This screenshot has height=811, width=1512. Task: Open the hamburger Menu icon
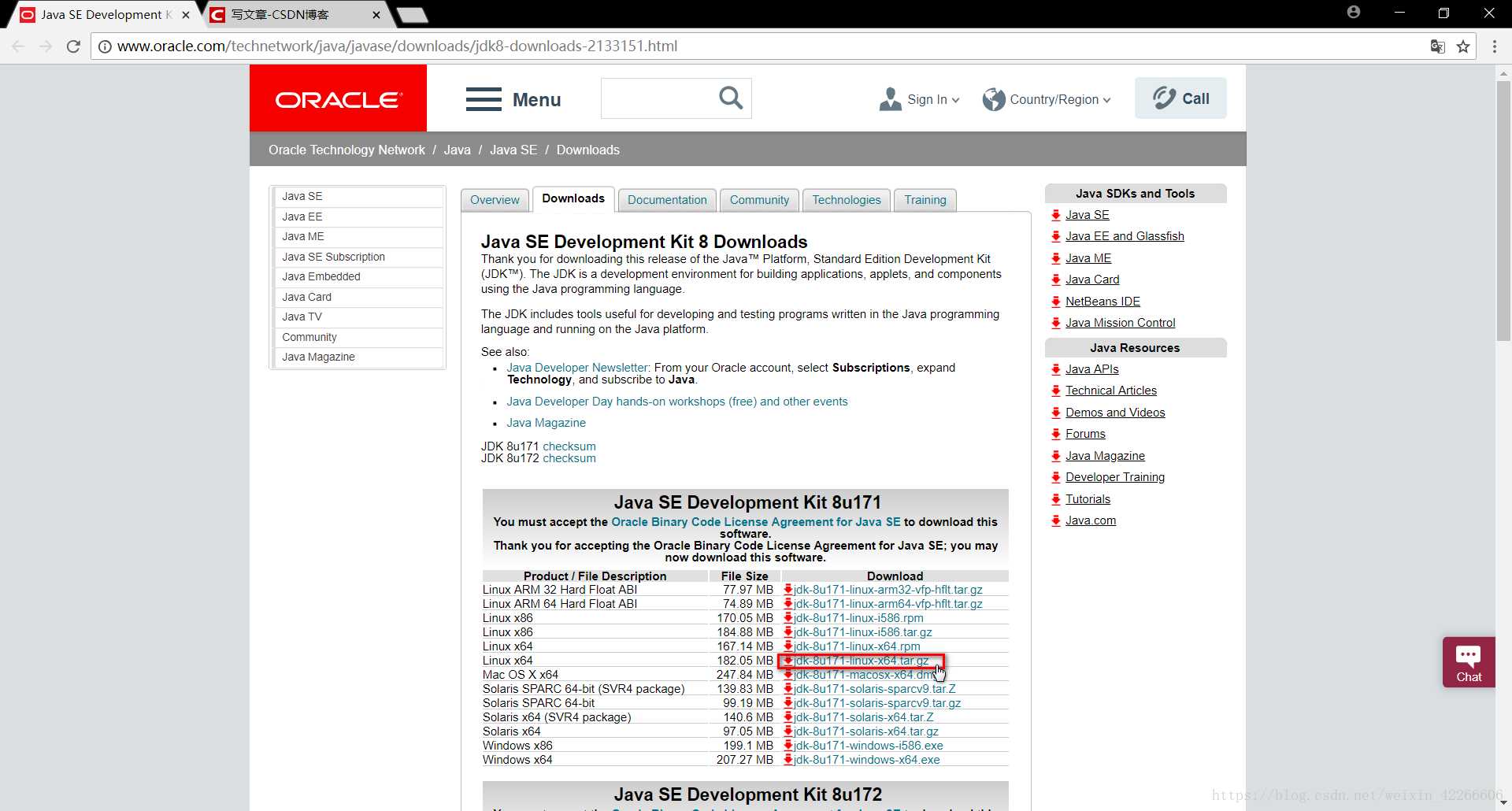tap(484, 99)
